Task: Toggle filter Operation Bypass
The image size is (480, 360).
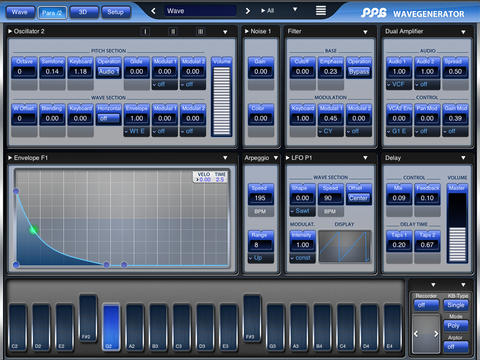Action: [x=359, y=72]
